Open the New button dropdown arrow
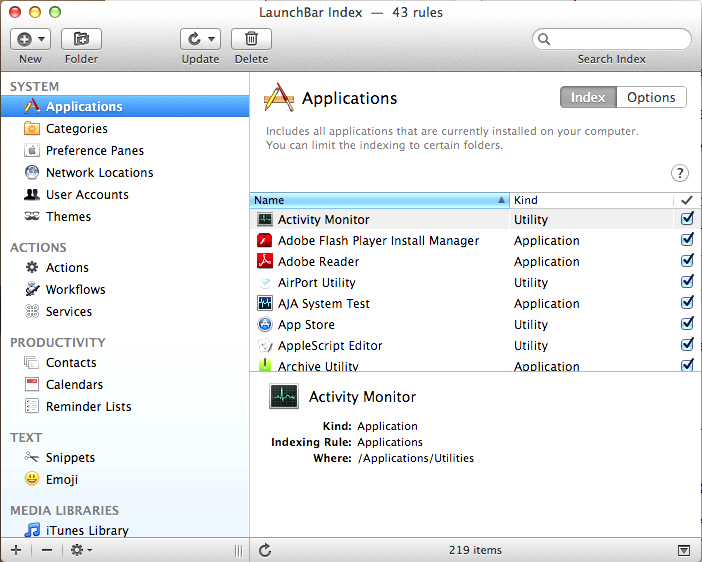Viewport: 702px width, 562px height. [42, 39]
